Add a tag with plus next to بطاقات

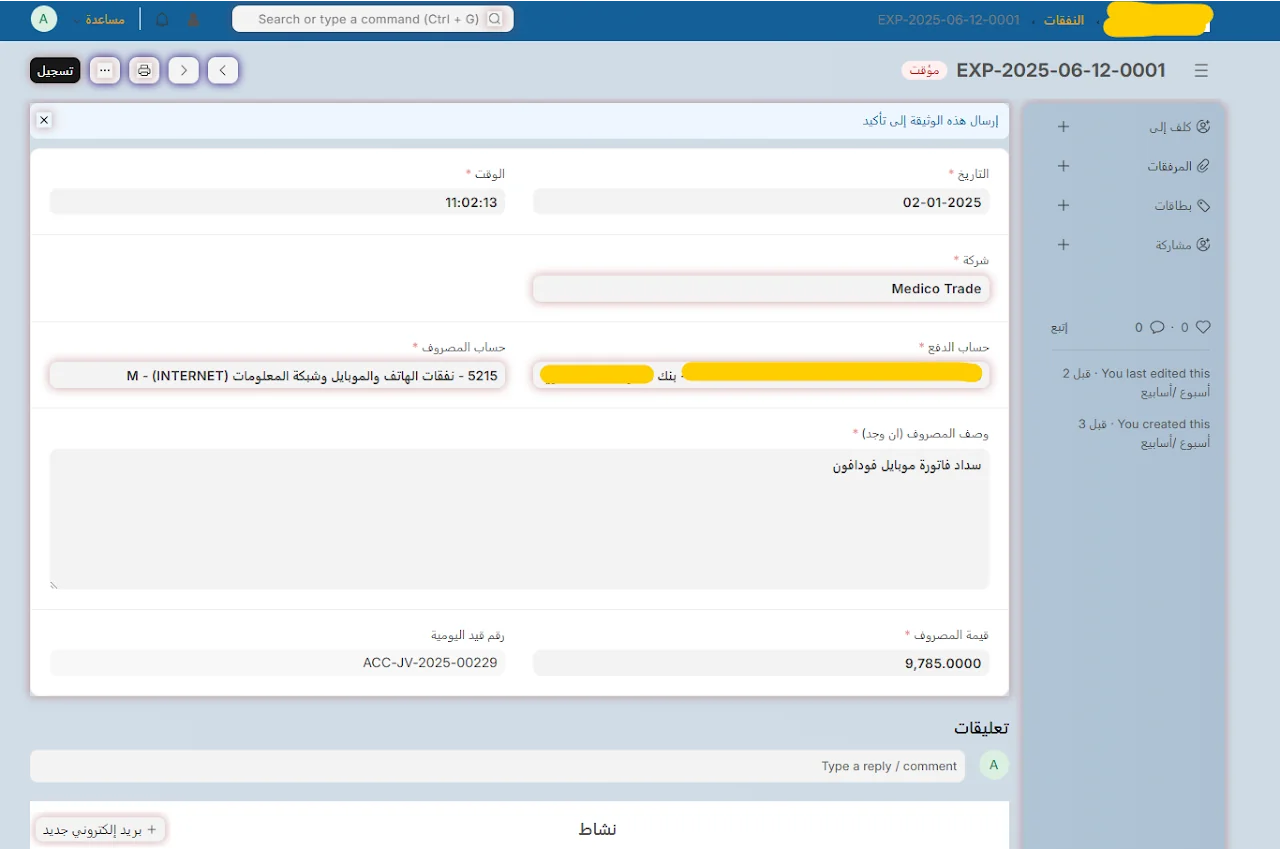[x=1064, y=205]
